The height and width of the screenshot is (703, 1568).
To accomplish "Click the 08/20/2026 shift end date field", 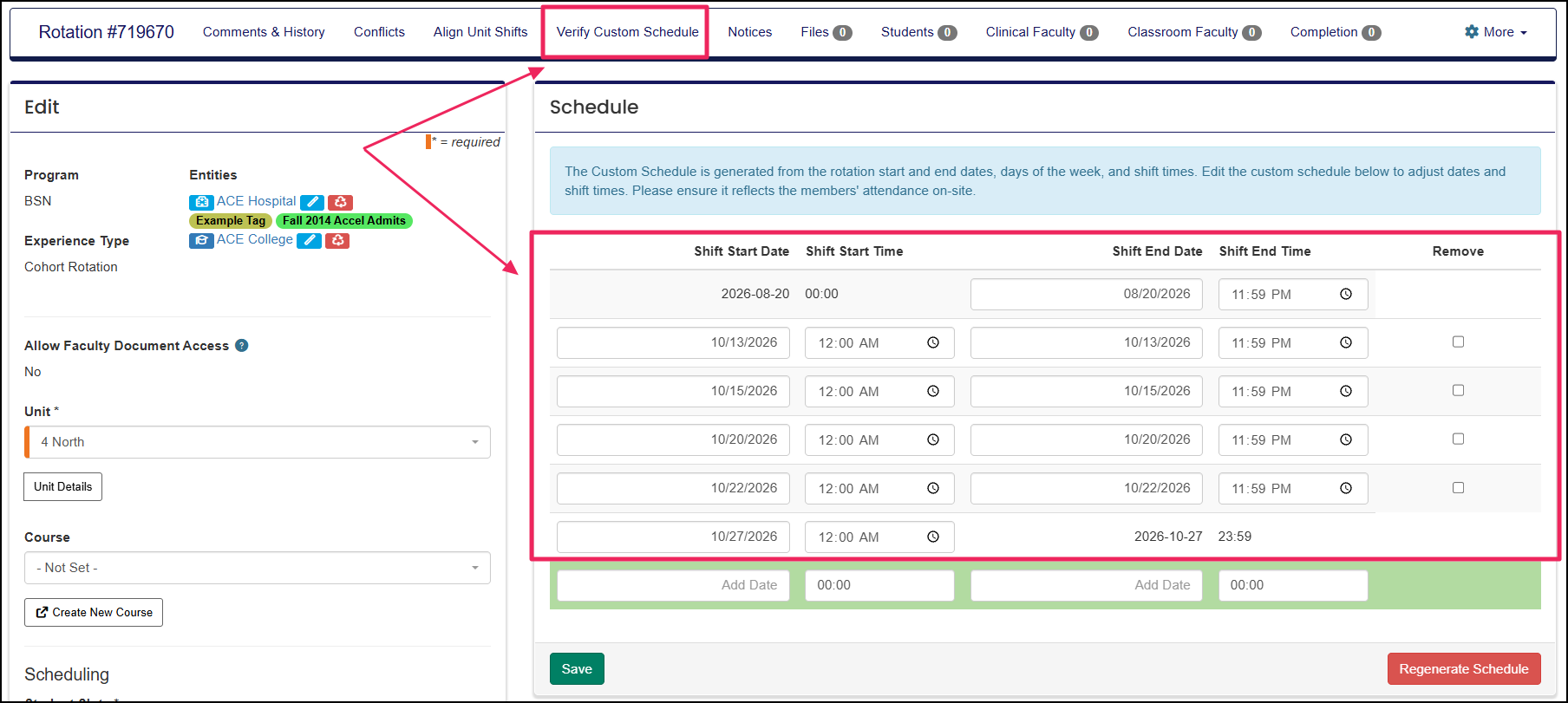I will [x=1087, y=294].
